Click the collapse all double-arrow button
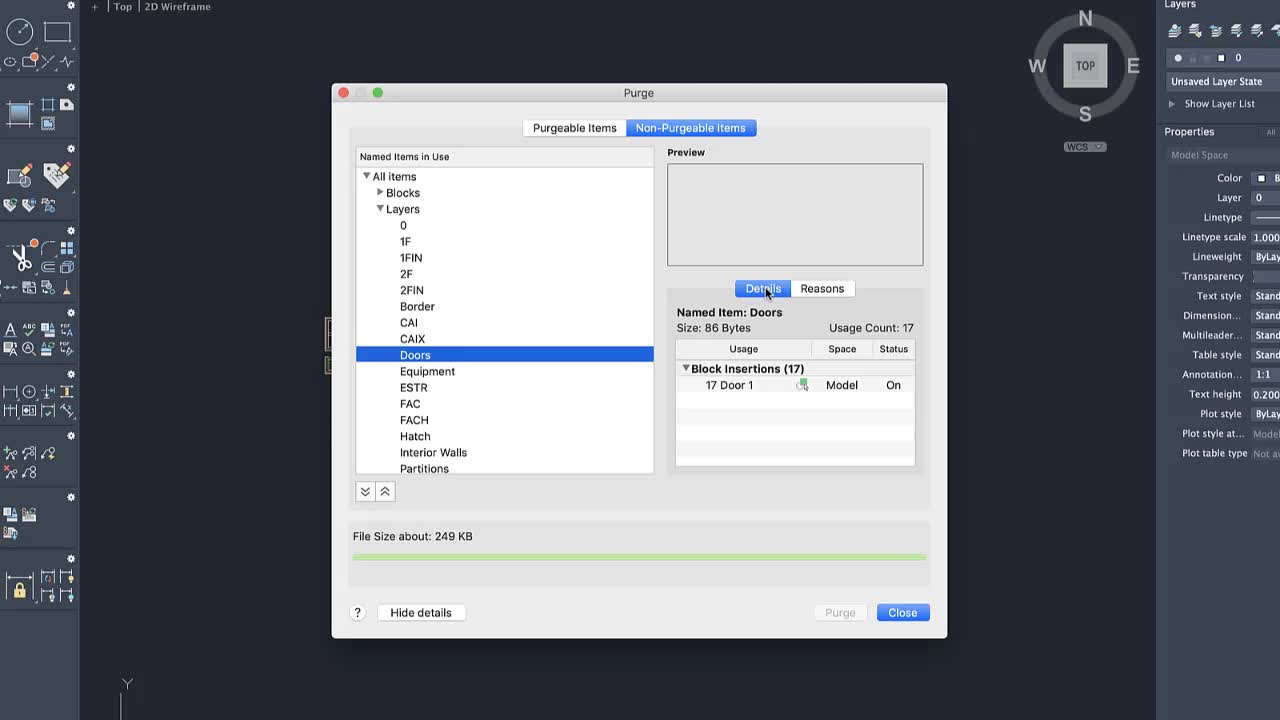Screen dimensions: 1280x720 click(385, 491)
